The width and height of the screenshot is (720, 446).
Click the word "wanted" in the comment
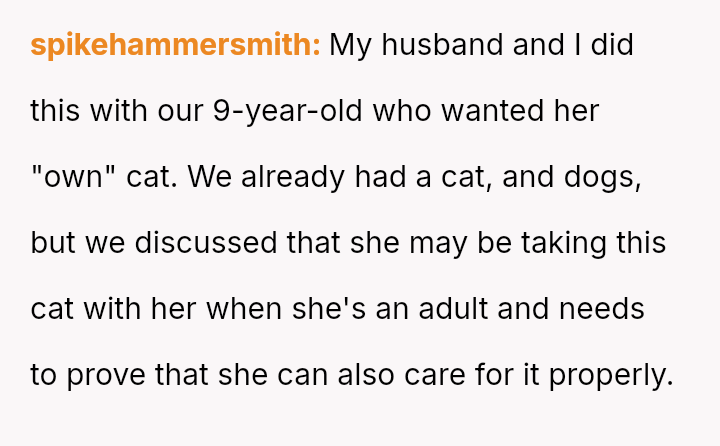tap(490, 111)
